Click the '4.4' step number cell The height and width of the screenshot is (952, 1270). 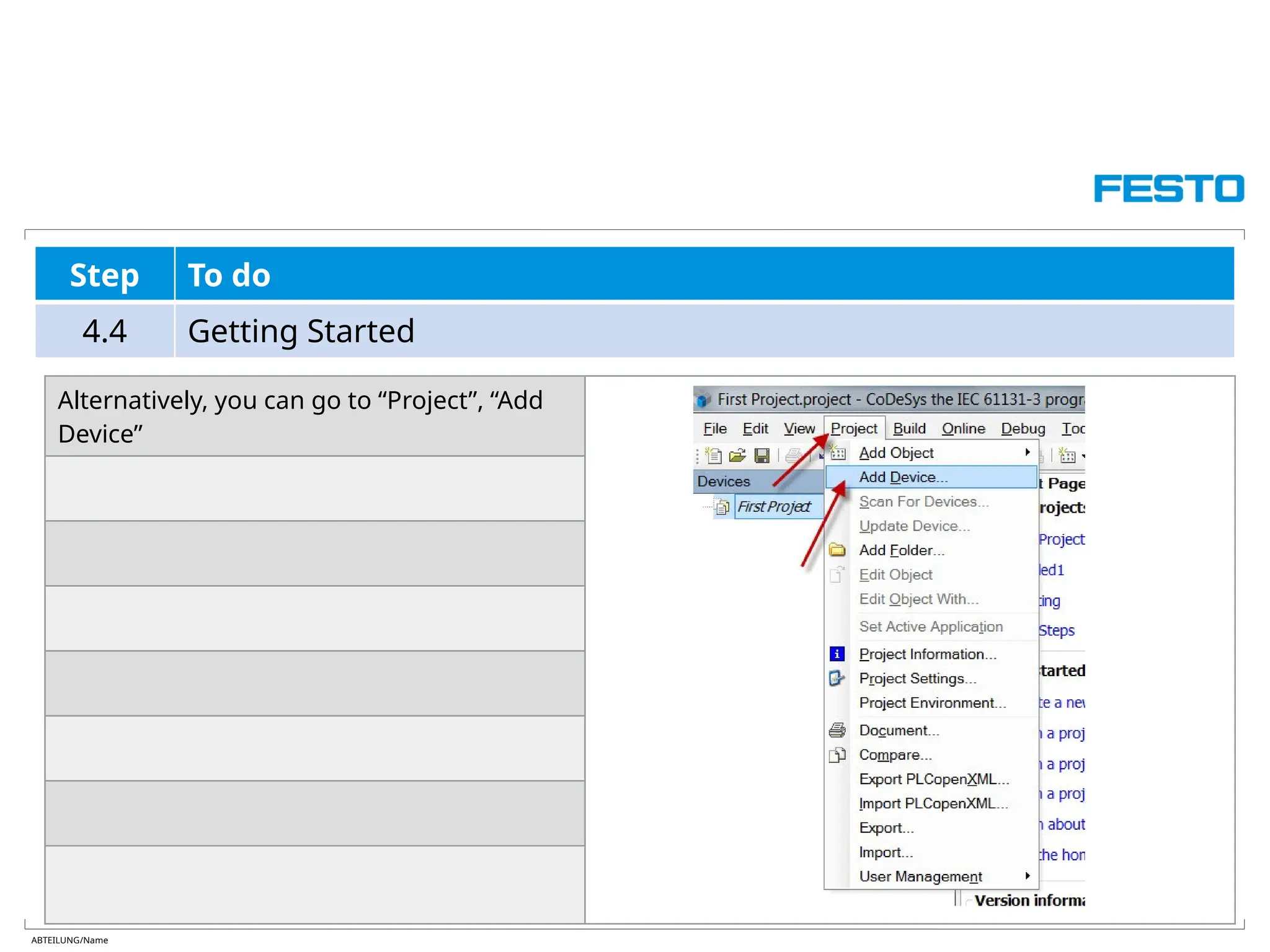pyautogui.click(x=105, y=331)
